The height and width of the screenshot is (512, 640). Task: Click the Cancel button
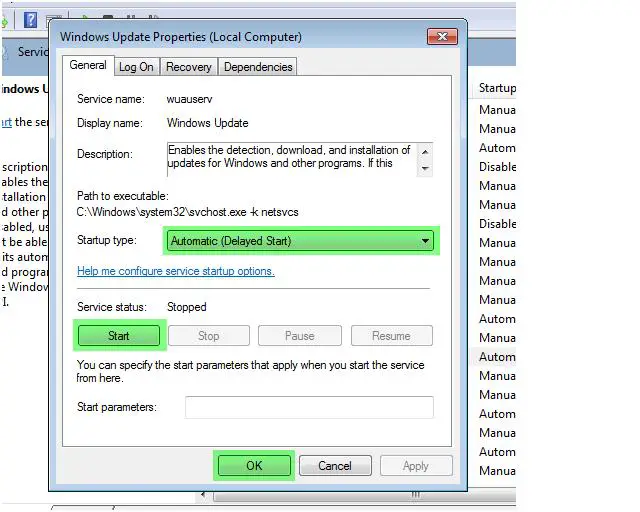point(335,466)
